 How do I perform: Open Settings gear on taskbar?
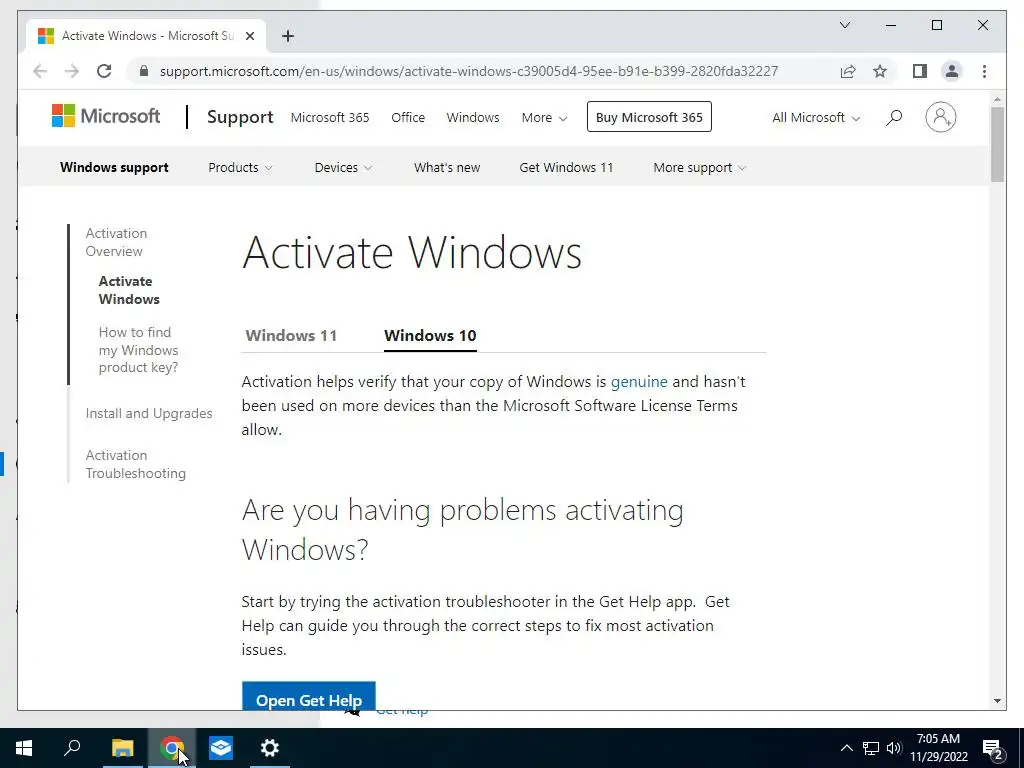pos(270,748)
